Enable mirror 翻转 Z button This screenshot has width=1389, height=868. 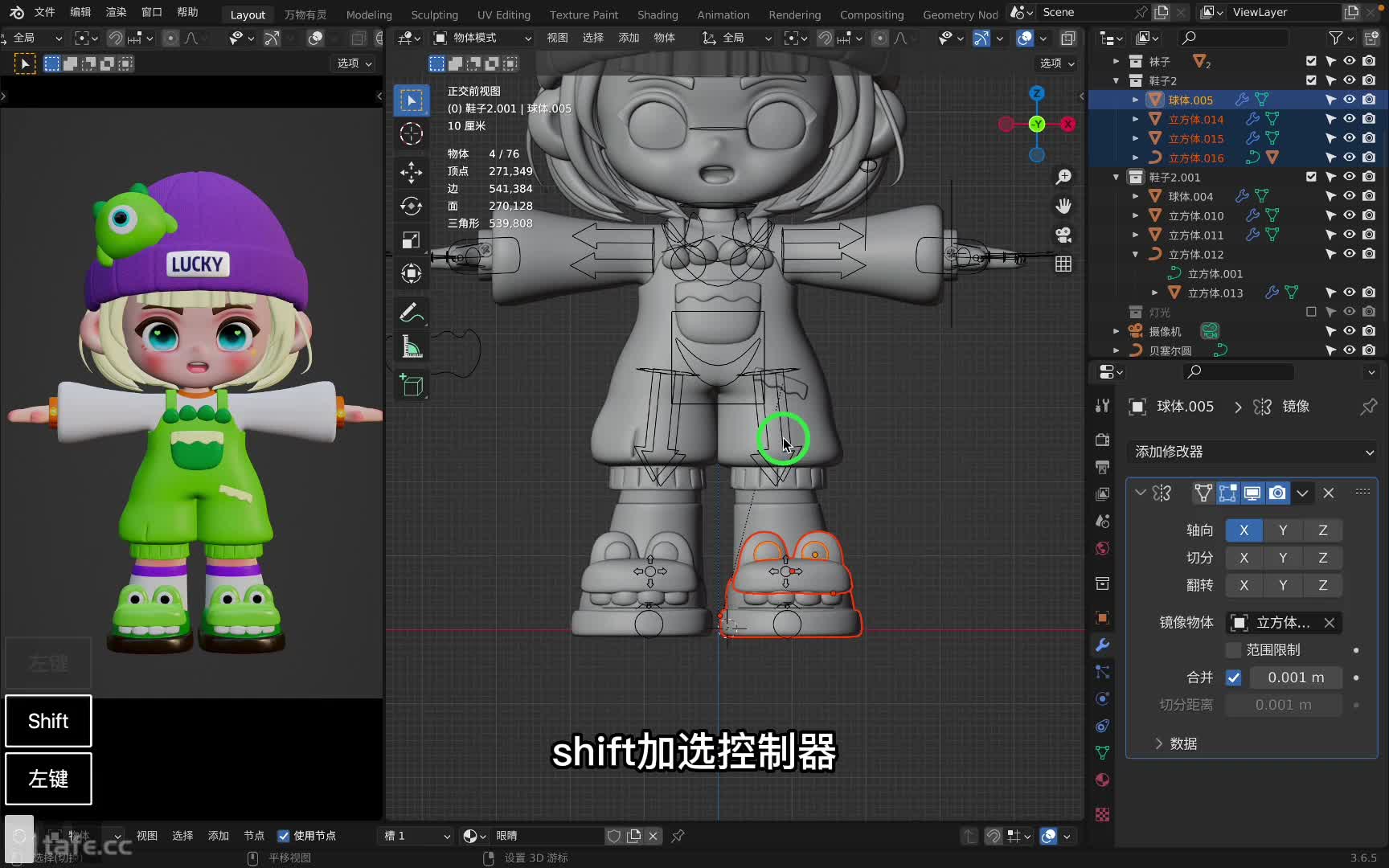pyautogui.click(x=1322, y=585)
